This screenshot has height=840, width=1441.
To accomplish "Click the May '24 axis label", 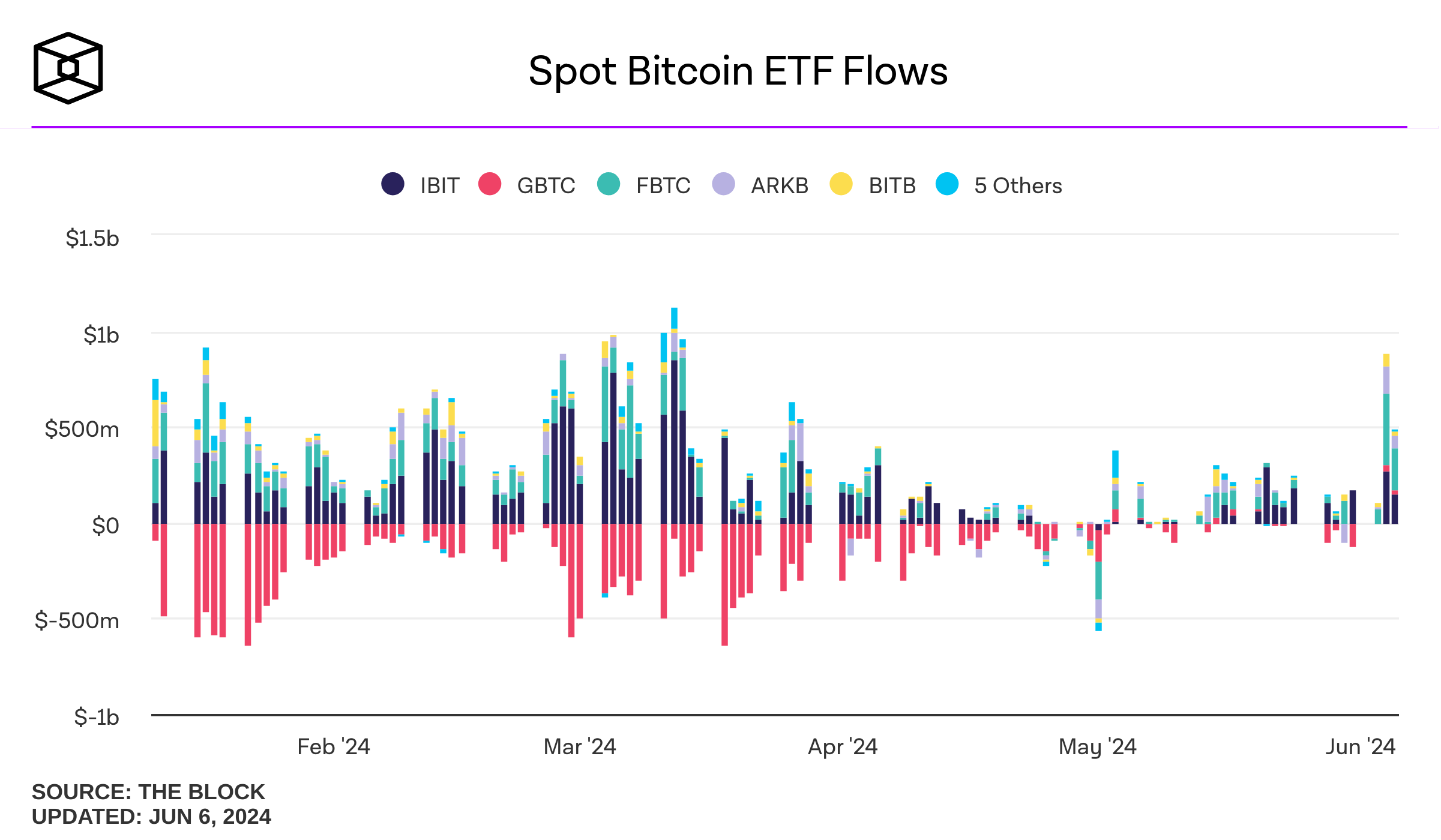I will pyautogui.click(x=1097, y=747).
